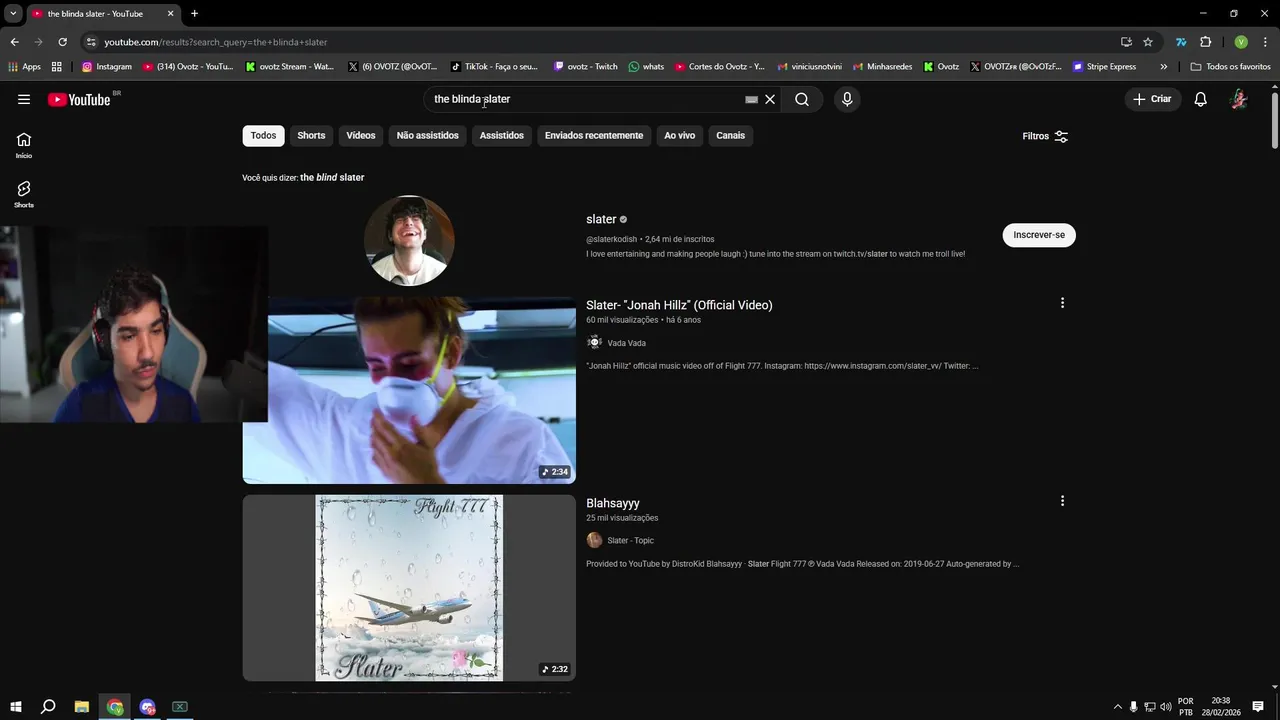
Task: Open the account avatar menu
Action: [x=1239, y=99]
